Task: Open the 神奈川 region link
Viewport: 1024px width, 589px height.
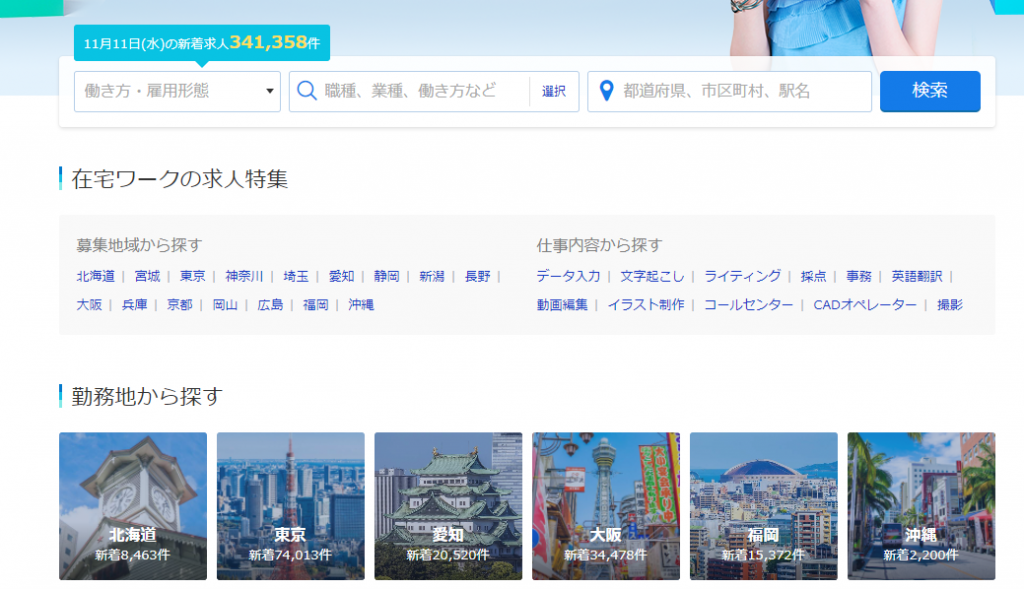Action: (244, 276)
